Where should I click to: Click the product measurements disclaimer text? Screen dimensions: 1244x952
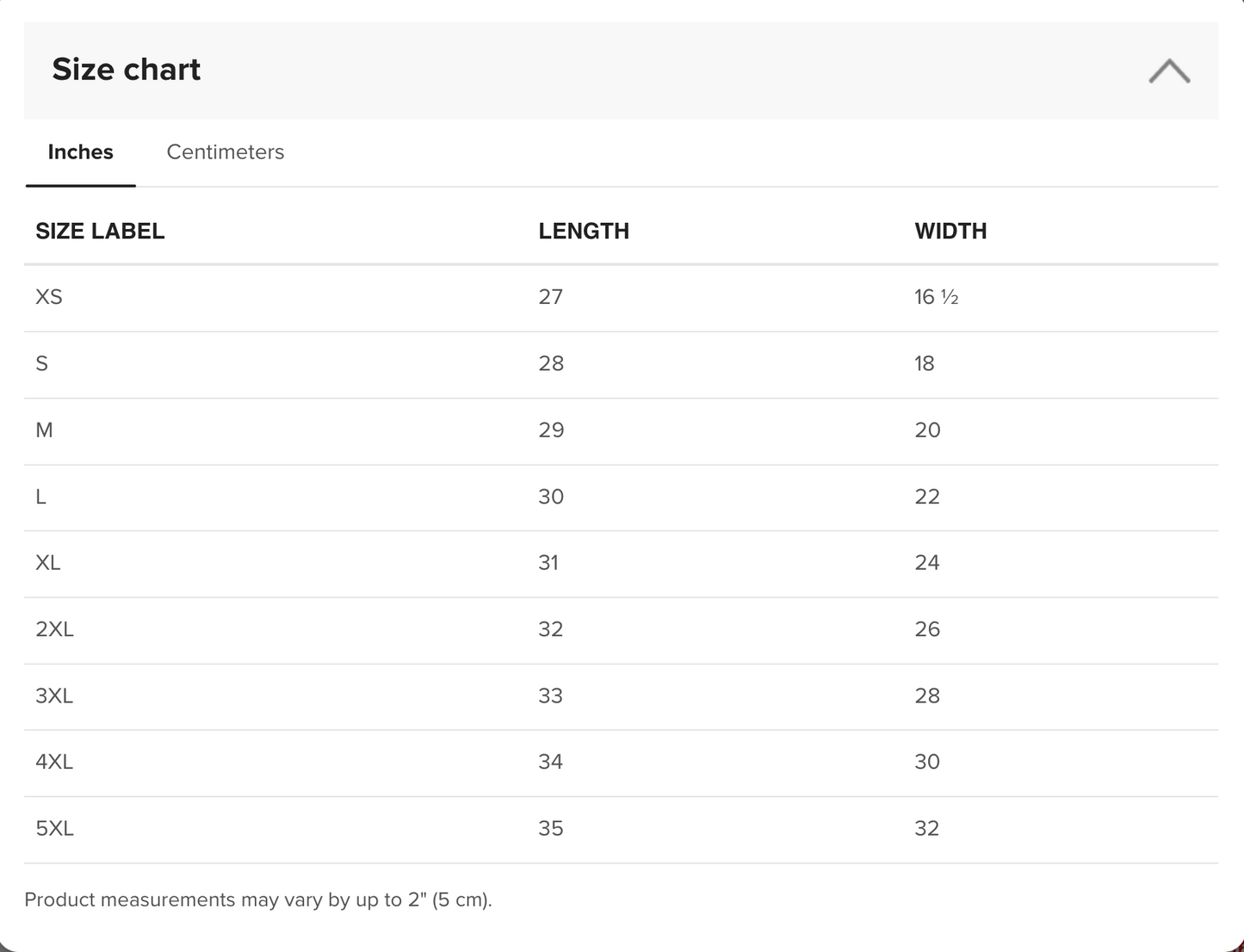pos(258,899)
